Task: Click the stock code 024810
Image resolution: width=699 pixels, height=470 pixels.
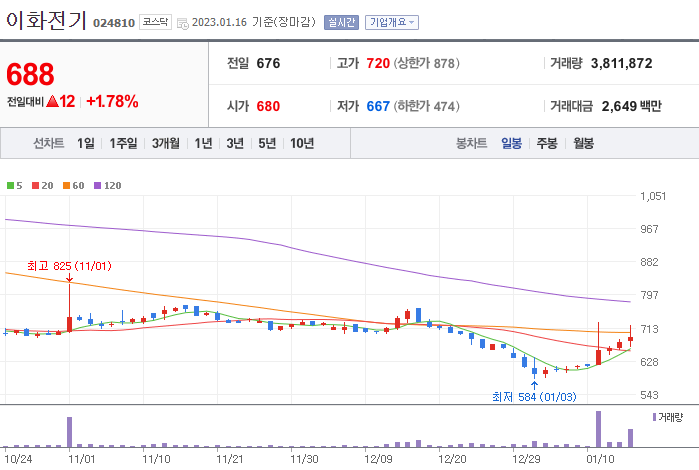Action: [x=114, y=23]
